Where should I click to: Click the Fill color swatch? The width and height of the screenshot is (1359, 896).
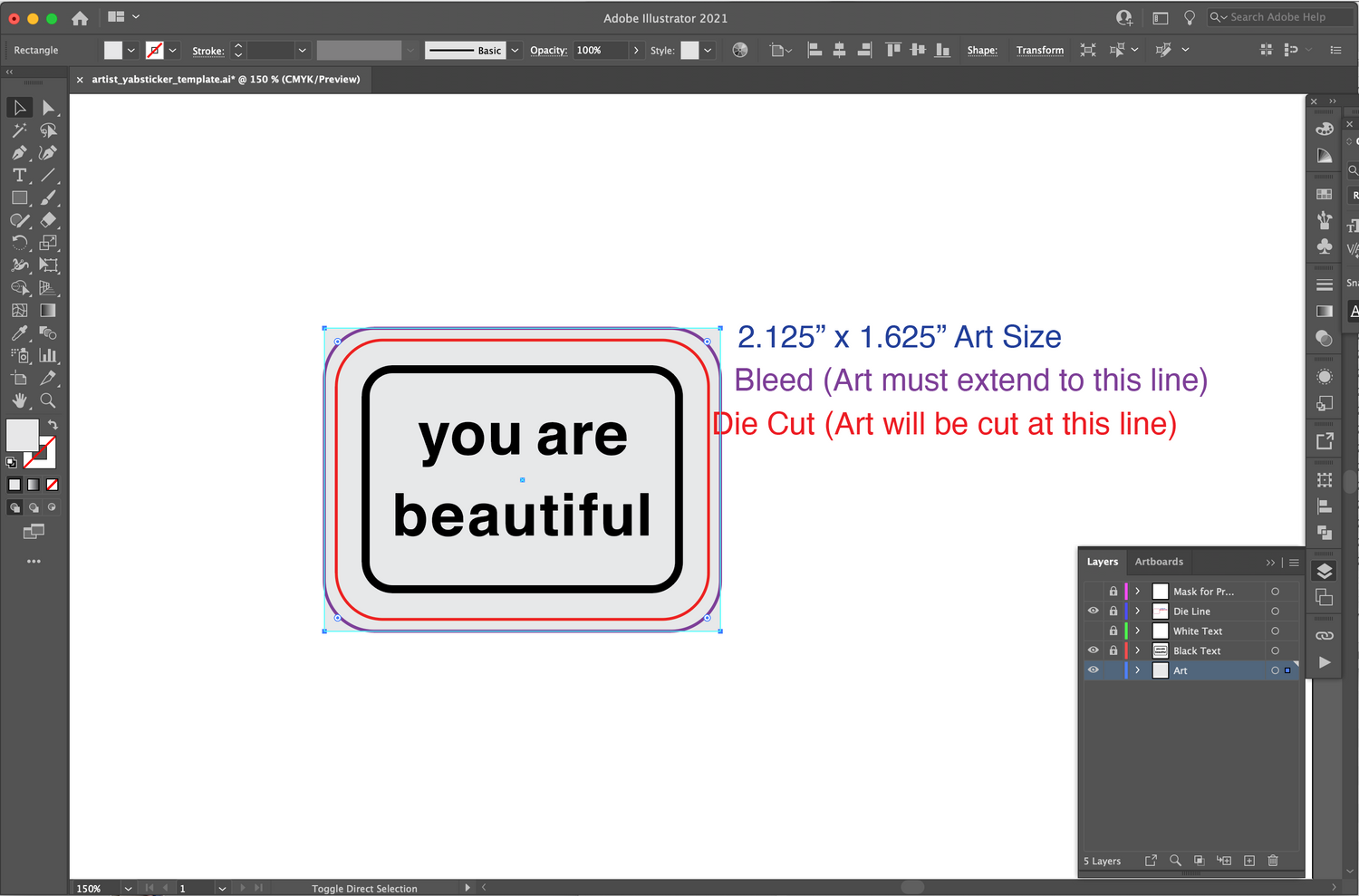113,51
